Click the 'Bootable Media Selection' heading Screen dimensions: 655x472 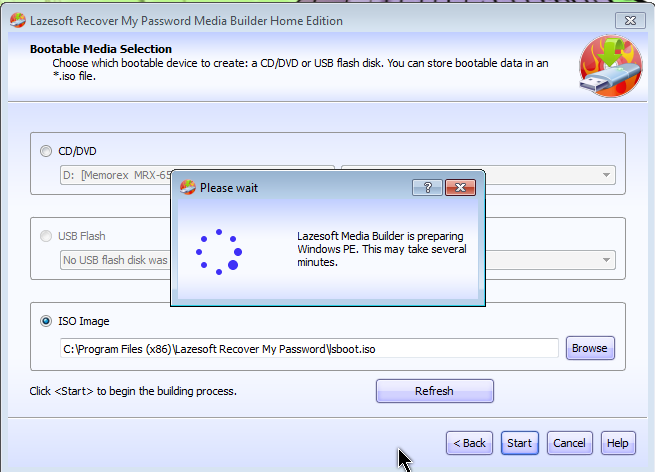point(101,49)
